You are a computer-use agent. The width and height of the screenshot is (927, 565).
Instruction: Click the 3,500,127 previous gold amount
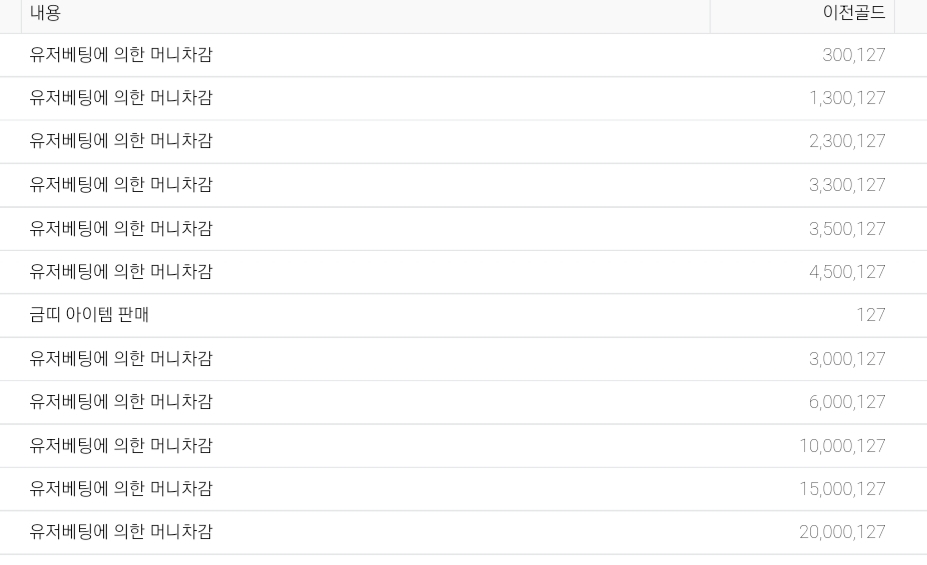pos(847,229)
